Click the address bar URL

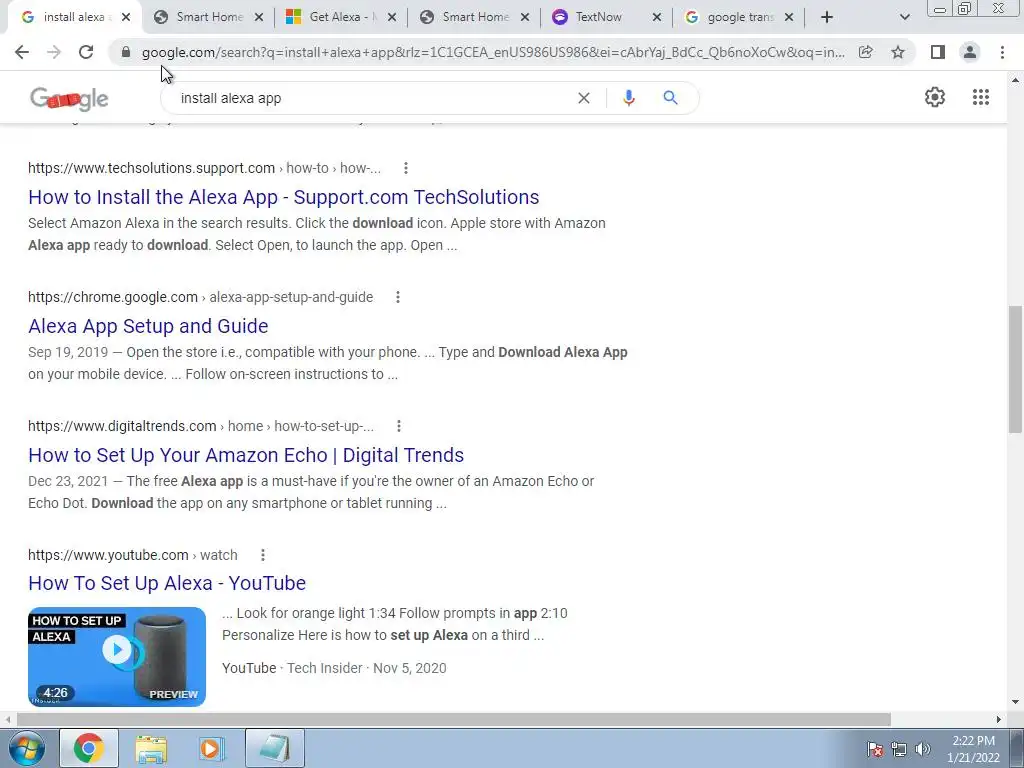pos(493,52)
